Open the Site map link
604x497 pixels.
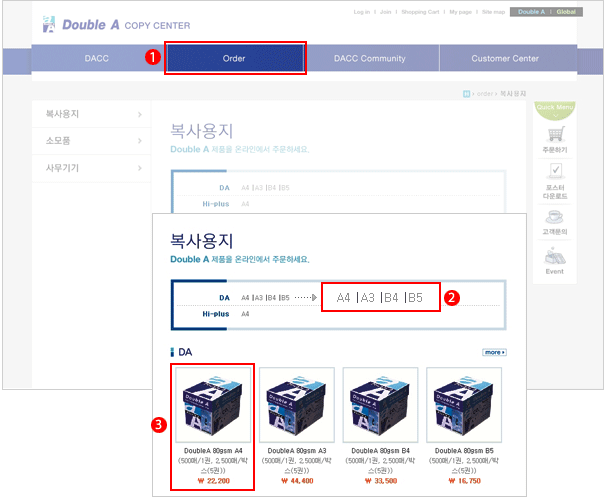coord(493,12)
